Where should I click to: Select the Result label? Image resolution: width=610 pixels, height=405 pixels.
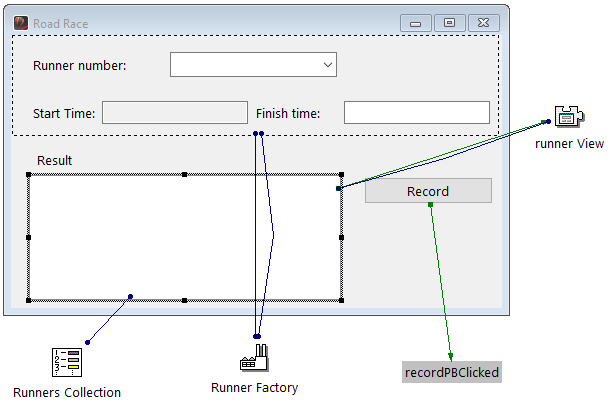click(54, 160)
